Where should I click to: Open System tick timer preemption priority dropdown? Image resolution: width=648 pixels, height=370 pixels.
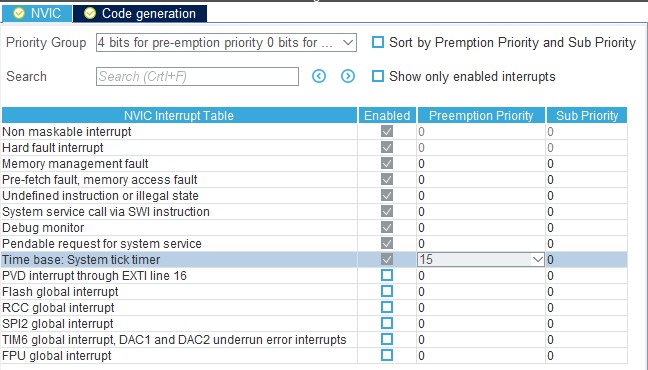(x=481, y=260)
